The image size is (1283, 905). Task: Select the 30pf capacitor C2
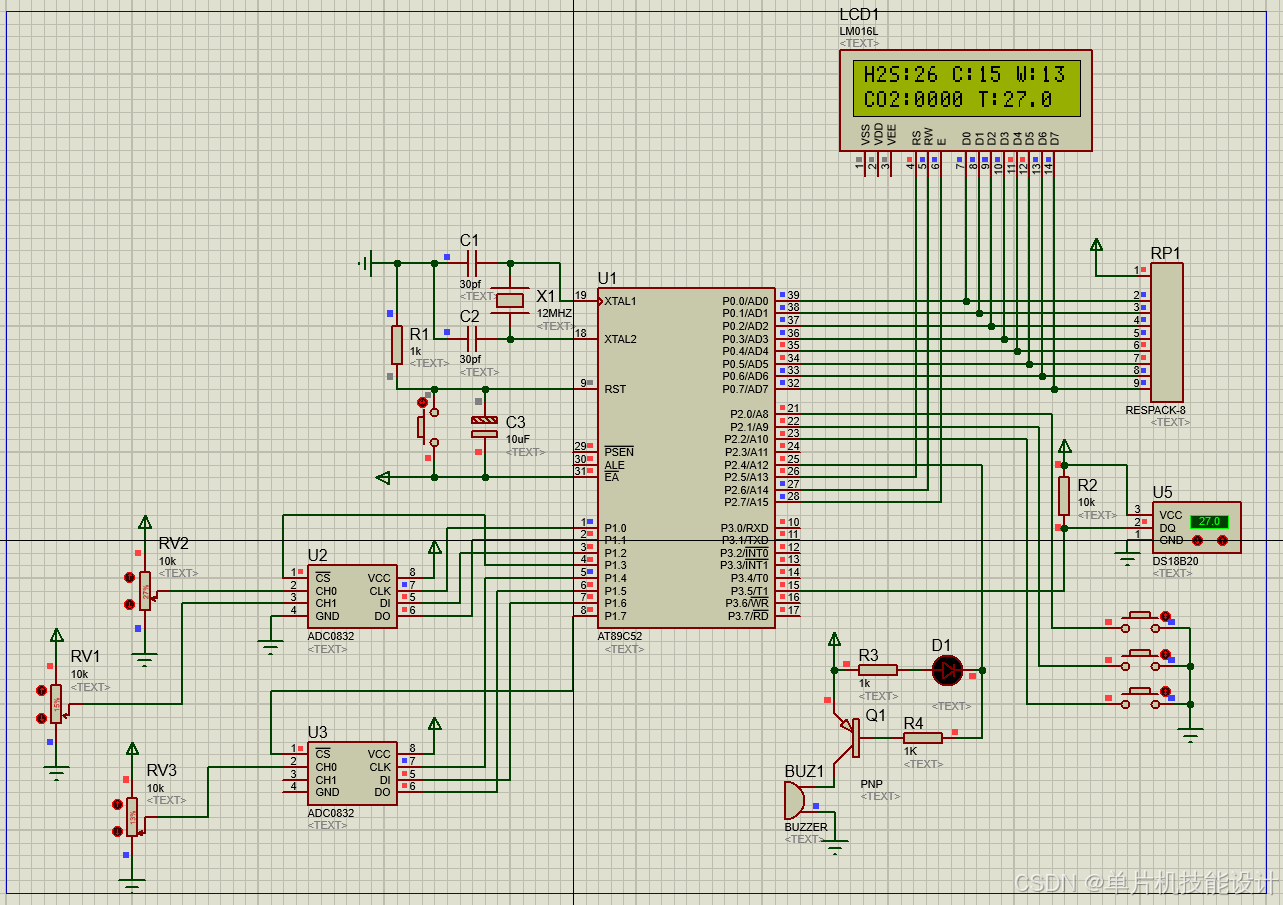click(473, 339)
